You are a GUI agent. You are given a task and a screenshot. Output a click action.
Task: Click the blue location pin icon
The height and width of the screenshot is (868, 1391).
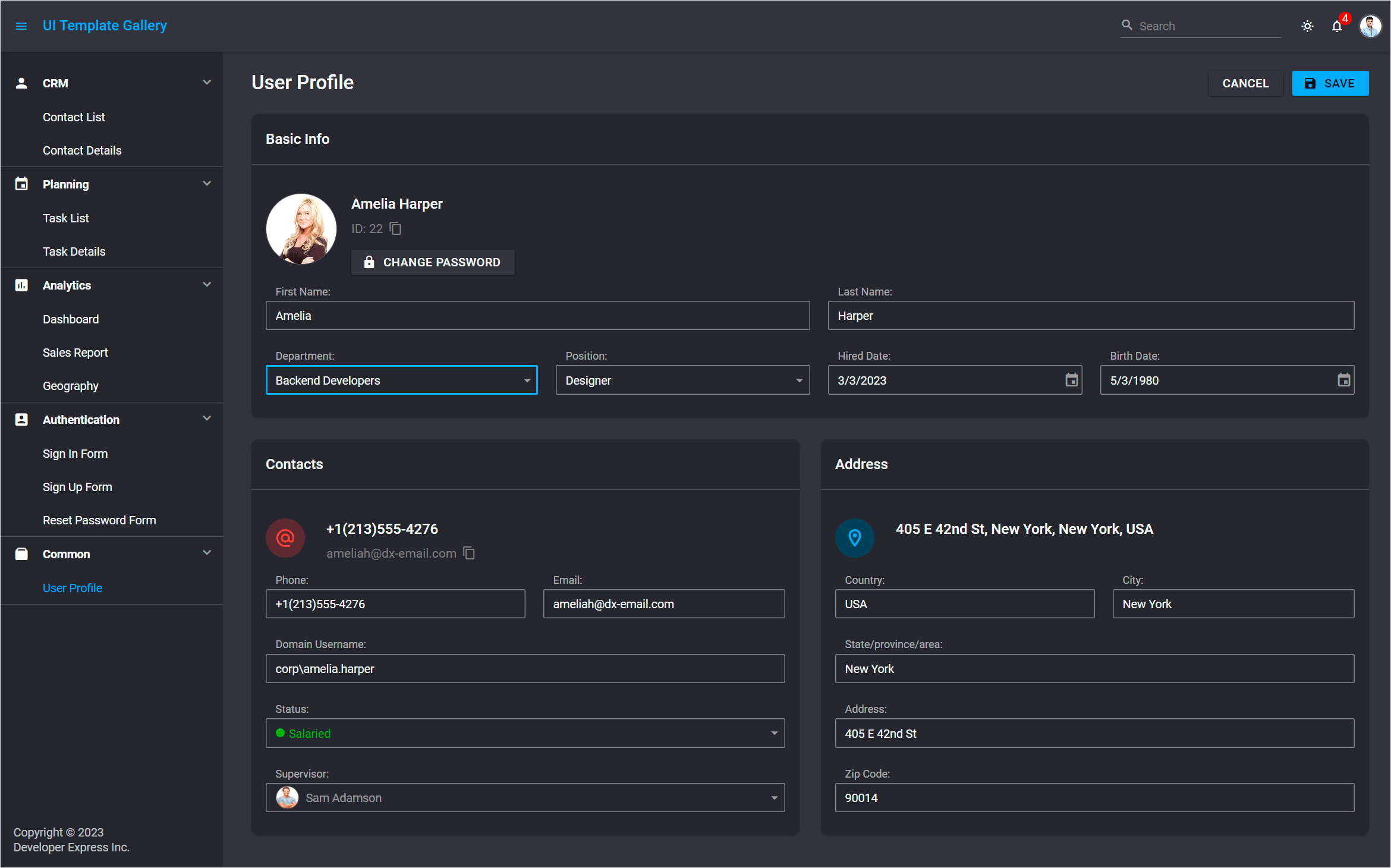[x=855, y=537]
